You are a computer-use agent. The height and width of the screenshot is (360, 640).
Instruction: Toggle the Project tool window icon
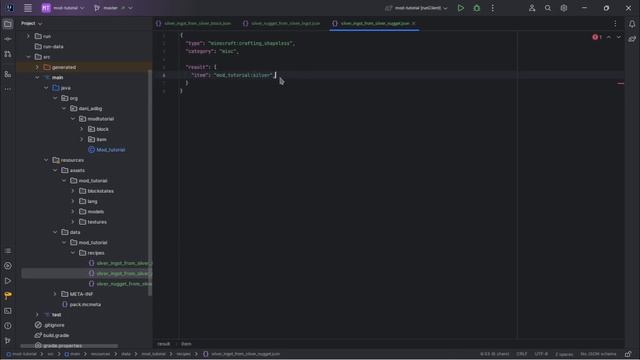coord(8,24)
